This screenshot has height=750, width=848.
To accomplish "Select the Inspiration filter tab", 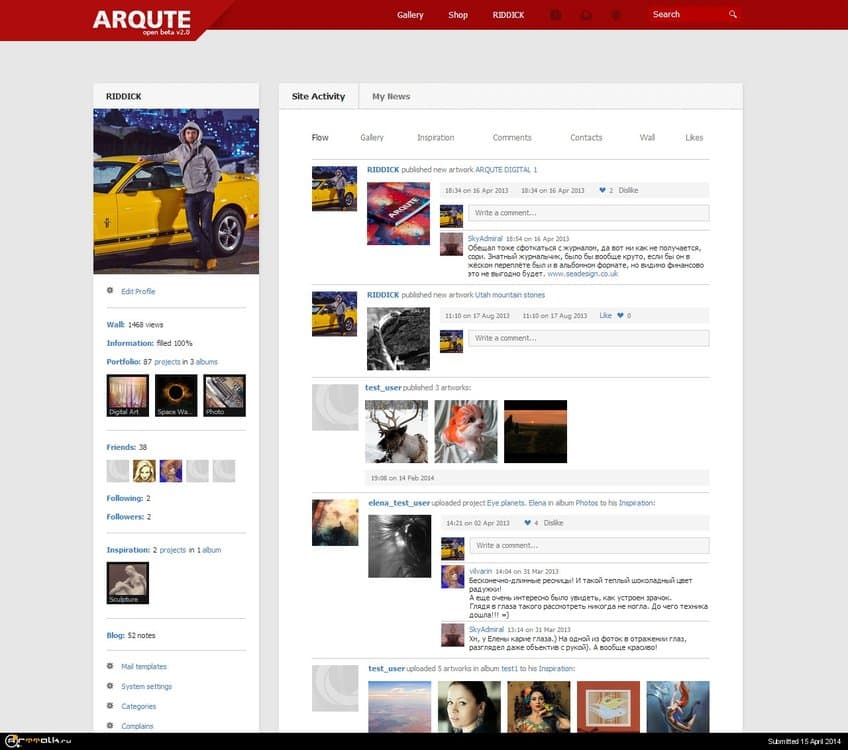I will click(x=435, y=138).
